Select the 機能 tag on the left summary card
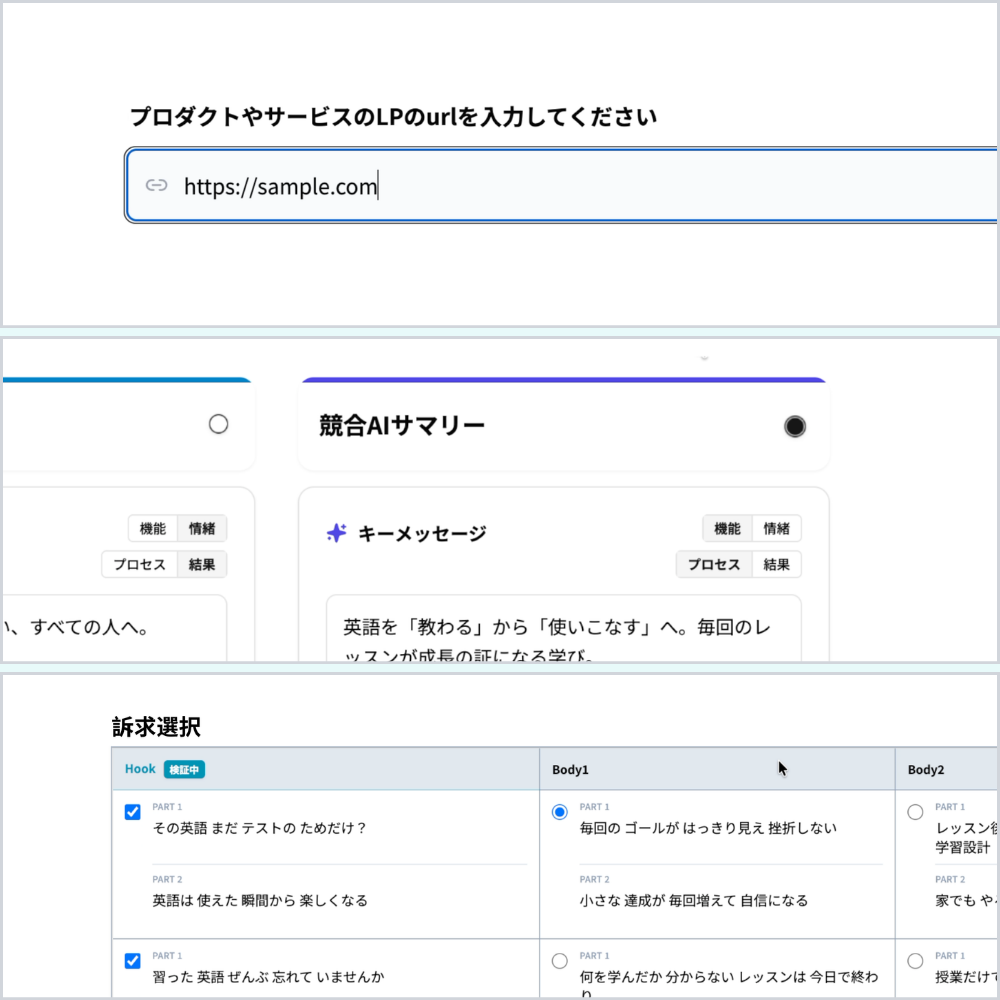This screenshot has height=1000, width=1000. click(152, 528)
